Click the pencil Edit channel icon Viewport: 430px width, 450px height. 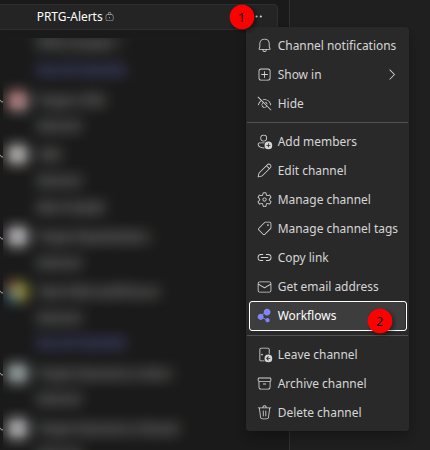264,171
